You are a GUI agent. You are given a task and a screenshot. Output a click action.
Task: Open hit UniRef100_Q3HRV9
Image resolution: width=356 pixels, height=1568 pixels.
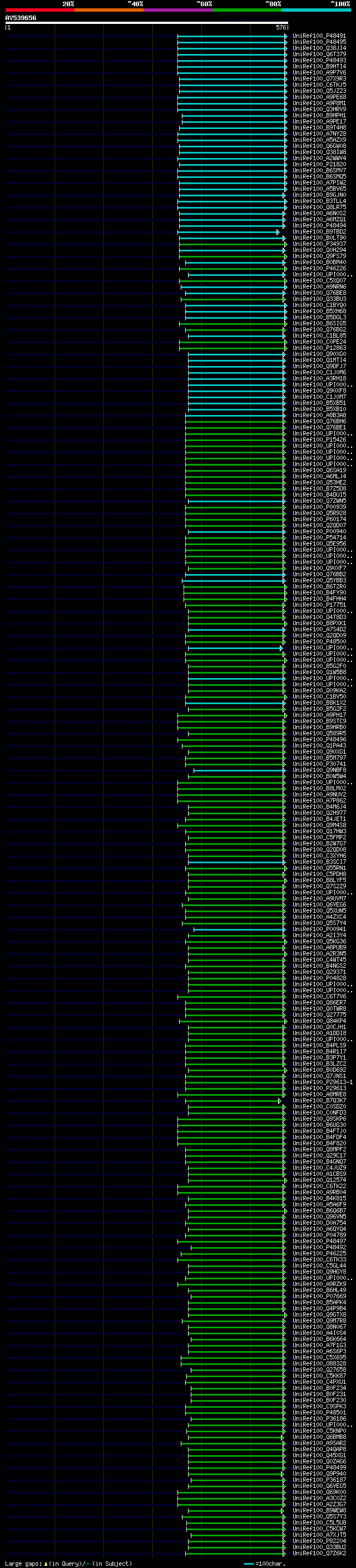(319, 110)
